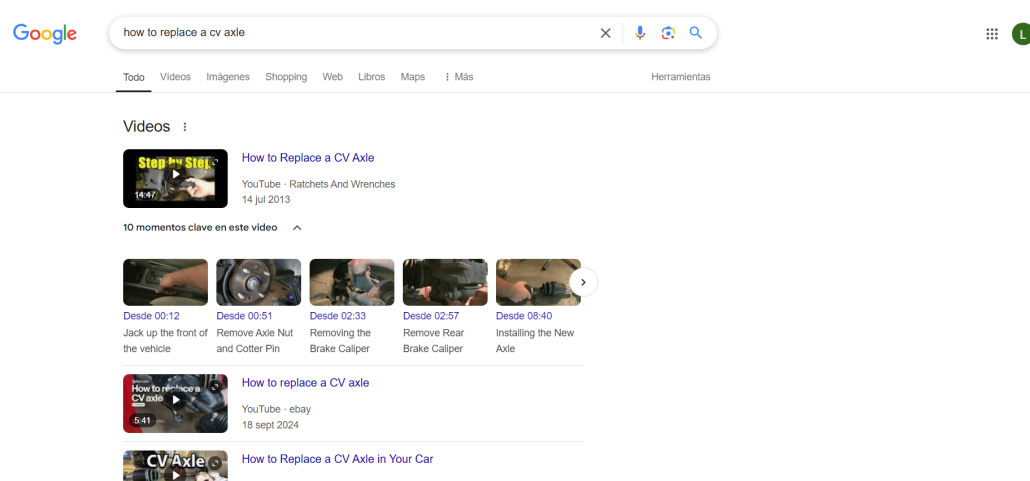This screenshot has width=1030, height=481.
Task: Jump to Desde 02:57 moment
Action: coord(431,316)
